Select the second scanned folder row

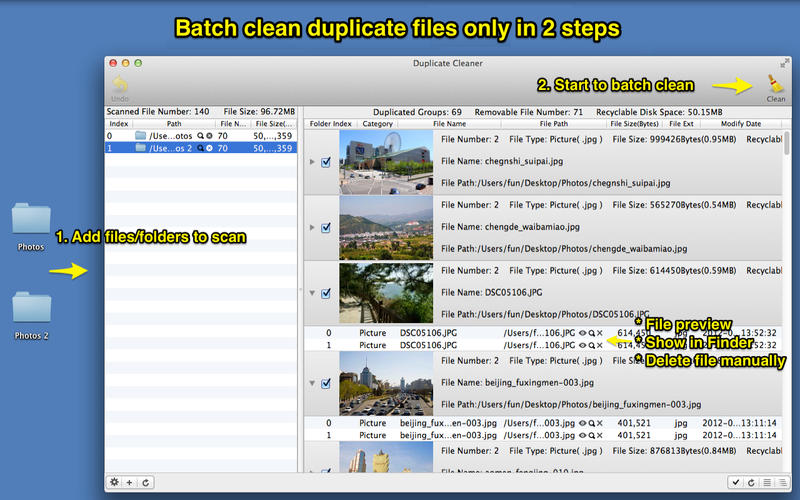(x=200, y=147)
